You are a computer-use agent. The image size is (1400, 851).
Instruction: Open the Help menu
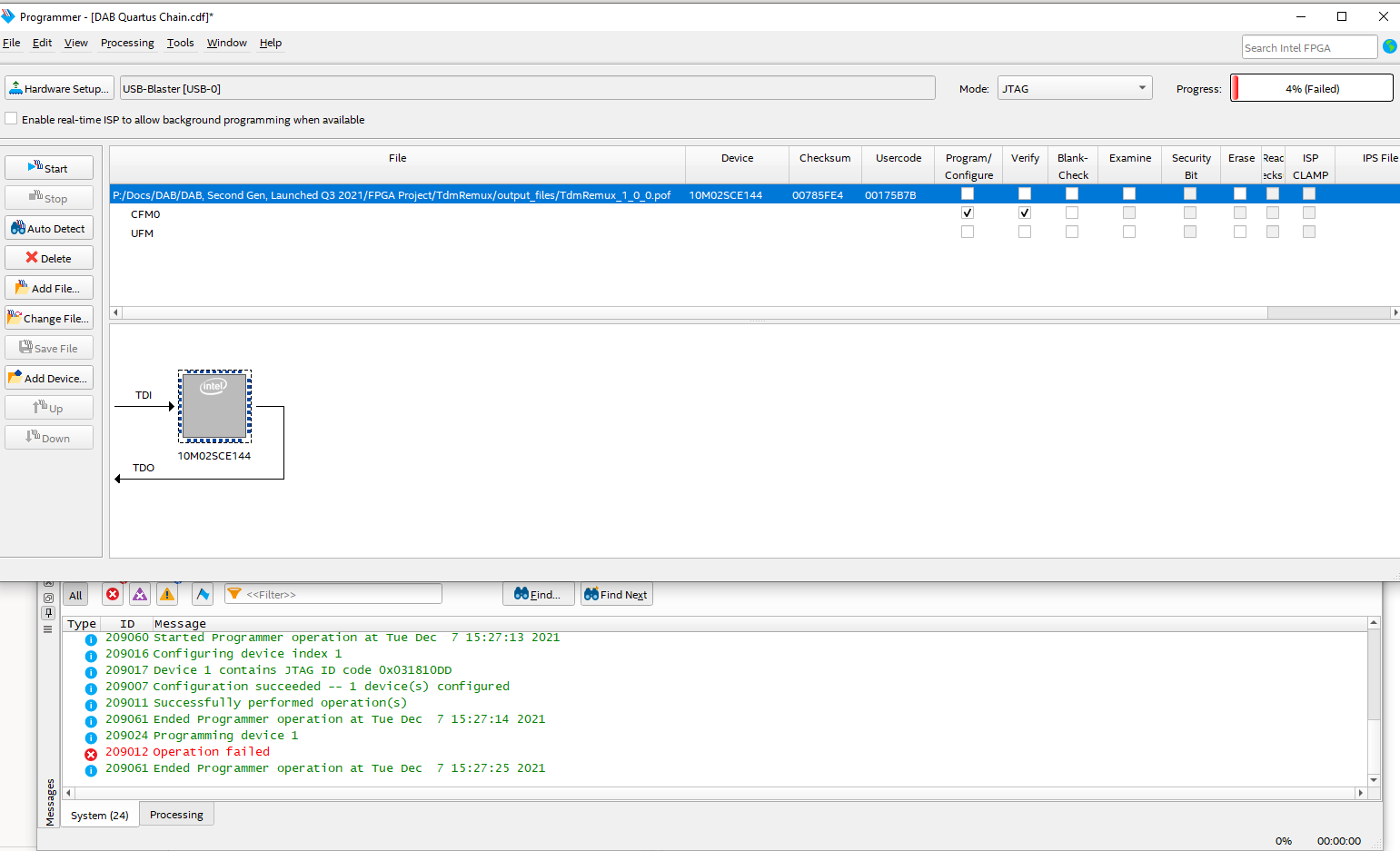[x=271, y=43]
